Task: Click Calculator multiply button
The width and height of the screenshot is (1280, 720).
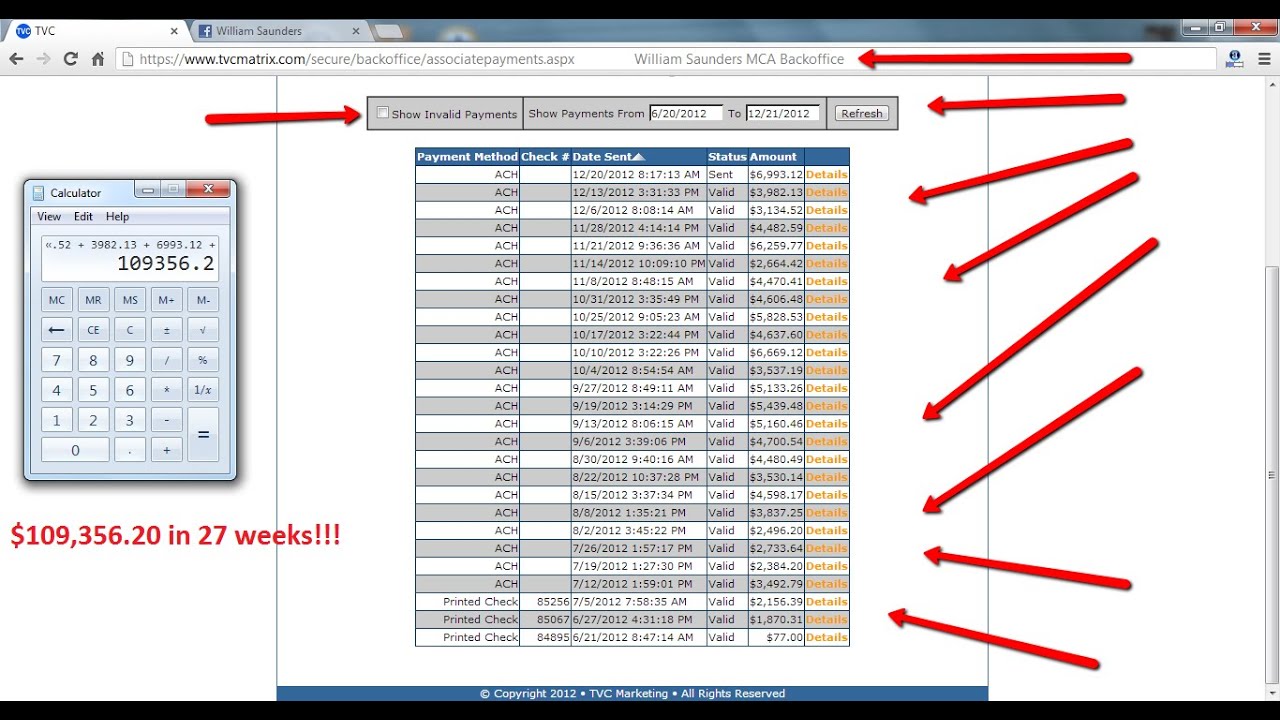Action: 166,390
